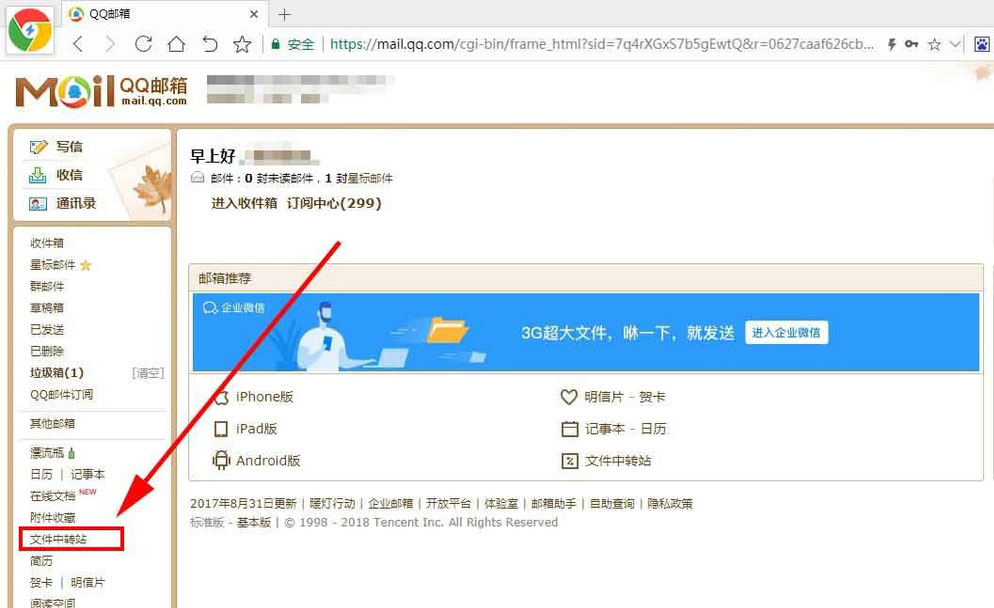Viewport: 994px width, 608px height.
Task: Click the browser refresh icon
Action: [143, 44]
